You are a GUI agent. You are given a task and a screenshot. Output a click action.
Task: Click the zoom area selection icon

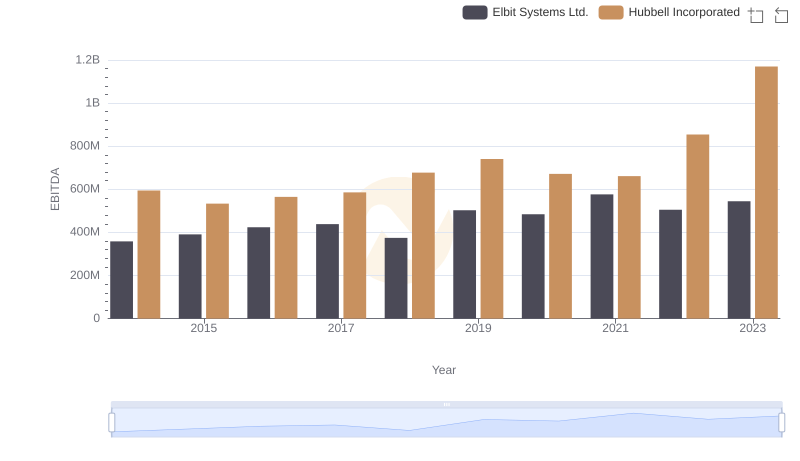coord(756,15)
